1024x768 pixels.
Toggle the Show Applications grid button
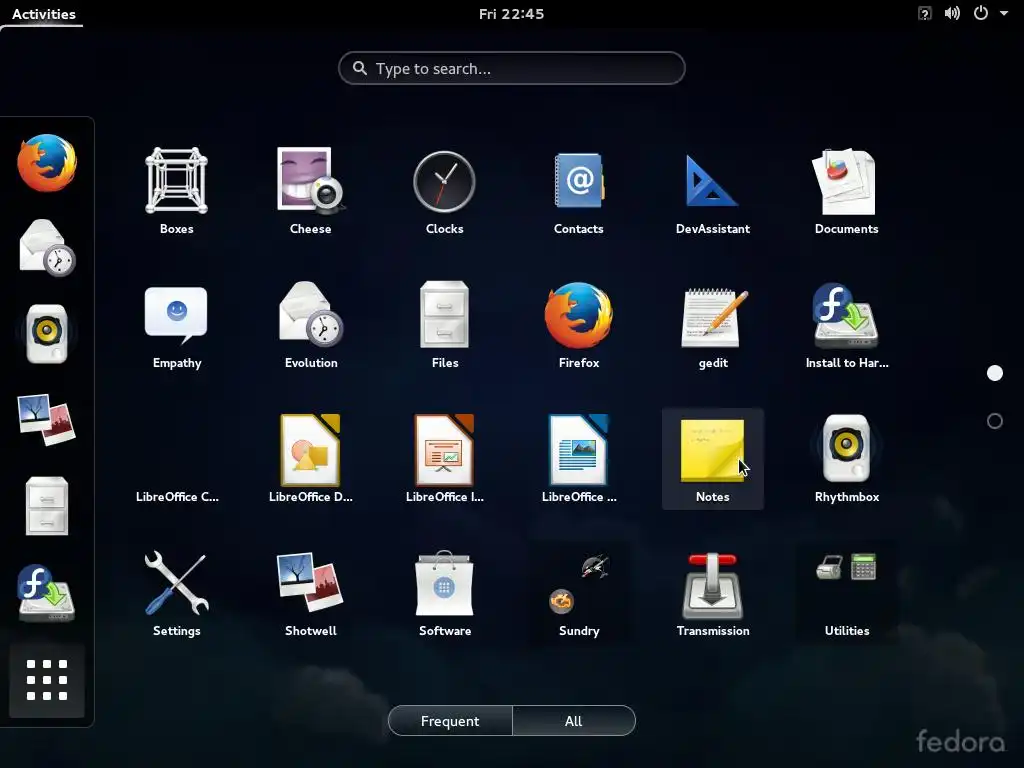point(46,680)
